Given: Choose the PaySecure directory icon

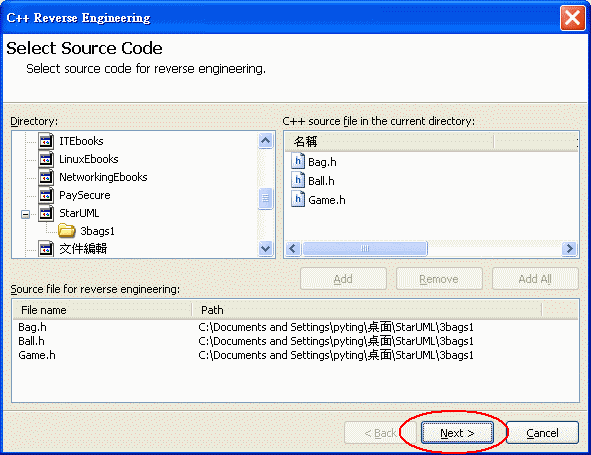Looking at the screenshot, I should [x=46, y=195].
